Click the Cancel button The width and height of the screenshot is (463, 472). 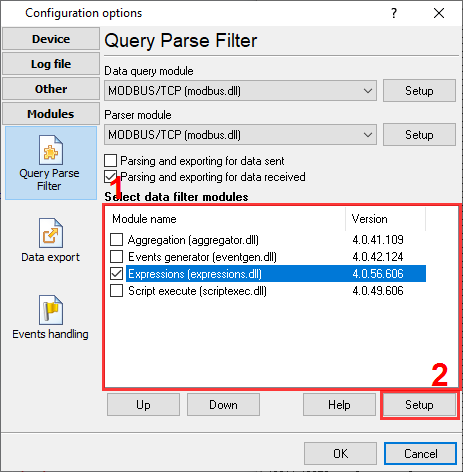(420, 454)
